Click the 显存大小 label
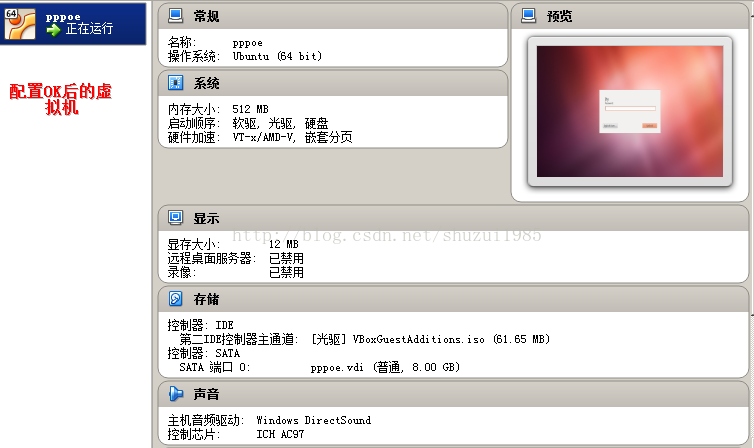The height and width of the screenshot is (448, 754). coord(193,245)
